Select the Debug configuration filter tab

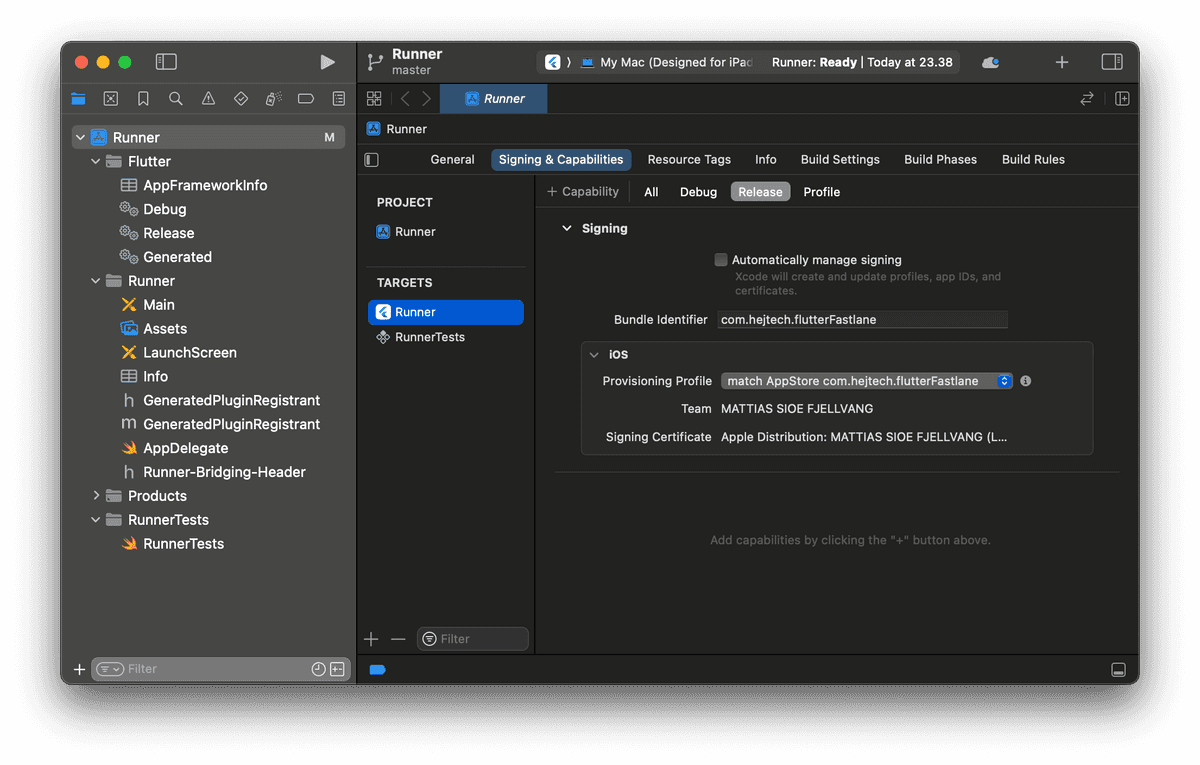pyautogui.click(x=697, y=191)
